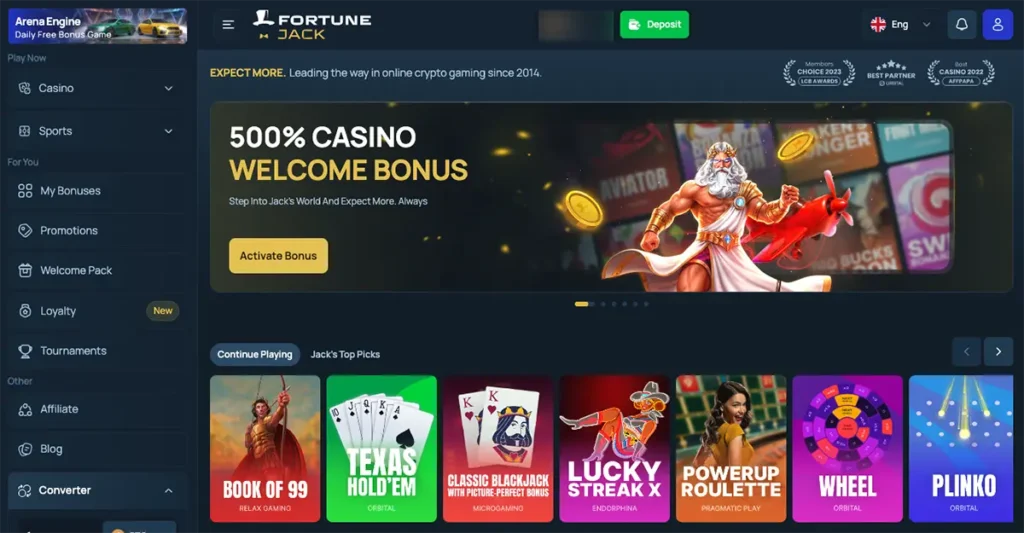
Task: Open the Plinko game thumbnail
Action: click(x=964, y=449)
